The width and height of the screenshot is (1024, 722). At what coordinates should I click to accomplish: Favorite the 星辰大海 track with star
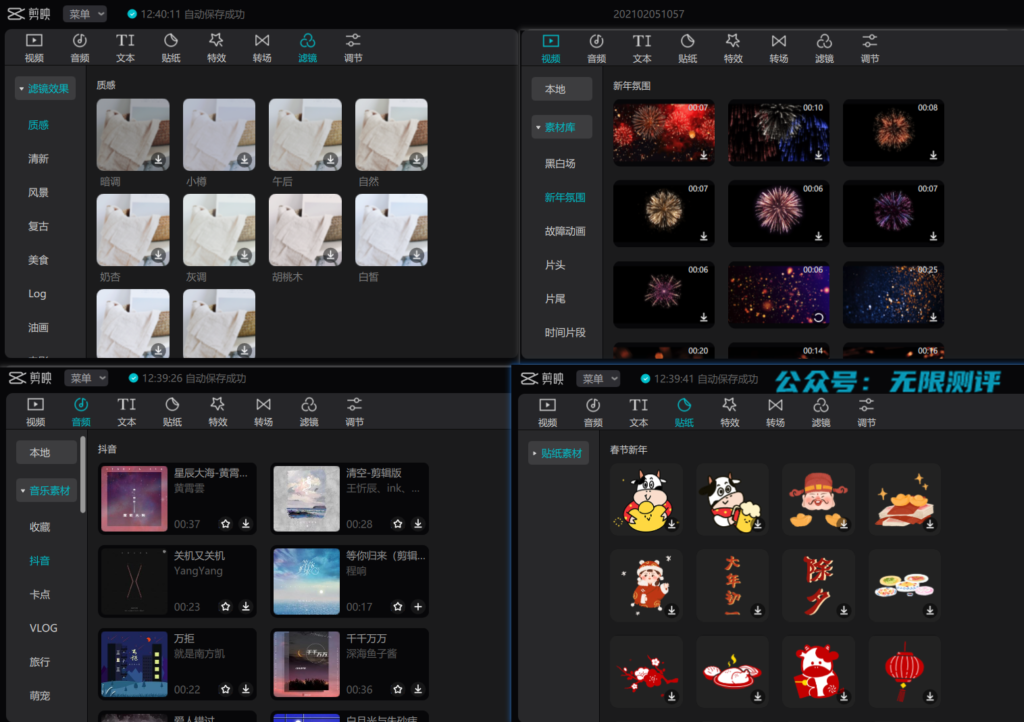point(226,523)
